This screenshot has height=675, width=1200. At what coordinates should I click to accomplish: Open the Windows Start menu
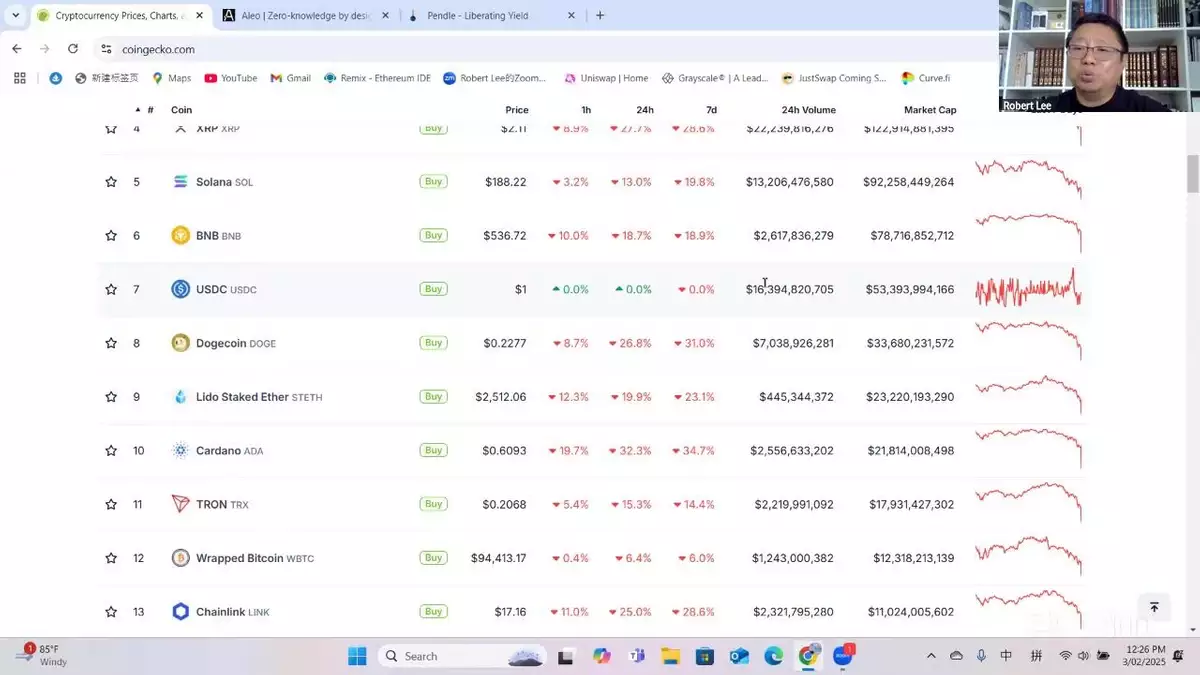tap(357, 656)
